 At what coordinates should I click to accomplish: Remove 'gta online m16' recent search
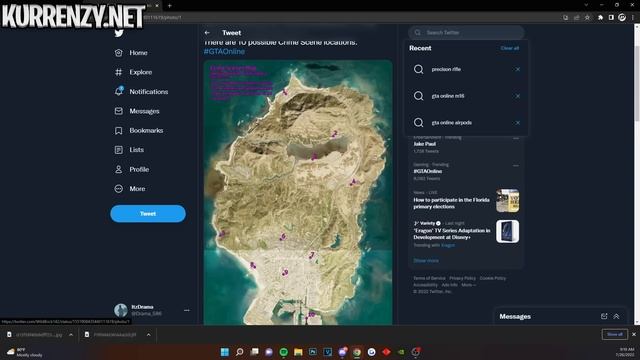coord(518,96)
